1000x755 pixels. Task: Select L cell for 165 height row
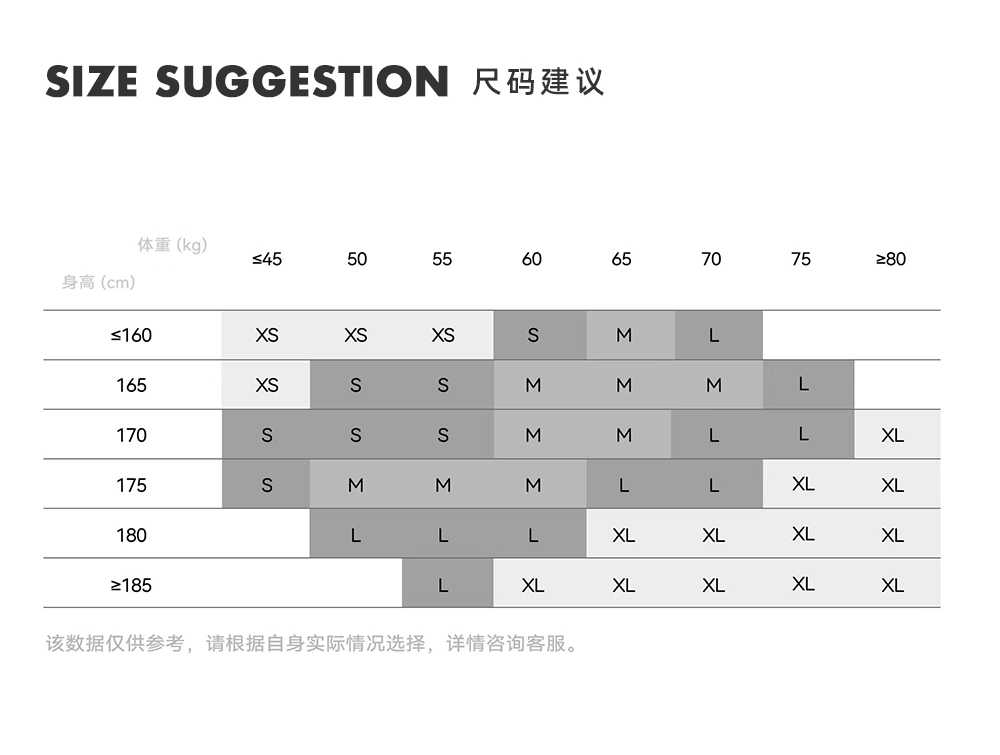(803, 385)
